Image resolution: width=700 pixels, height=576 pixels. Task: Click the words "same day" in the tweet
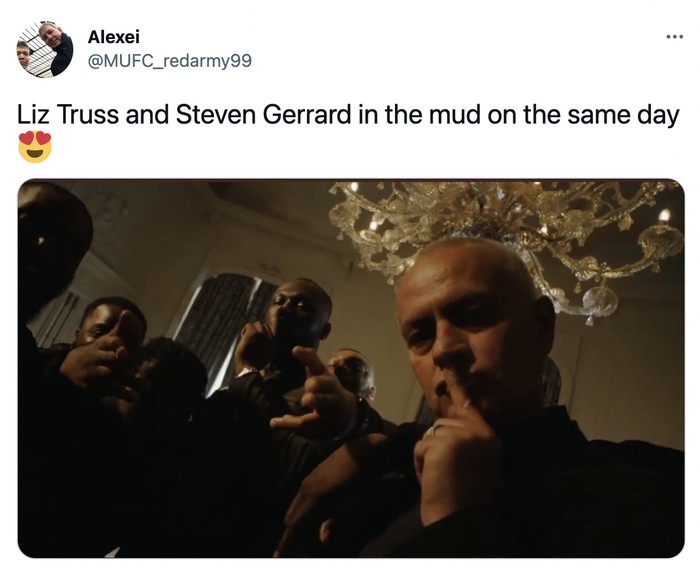pos(623,116)
